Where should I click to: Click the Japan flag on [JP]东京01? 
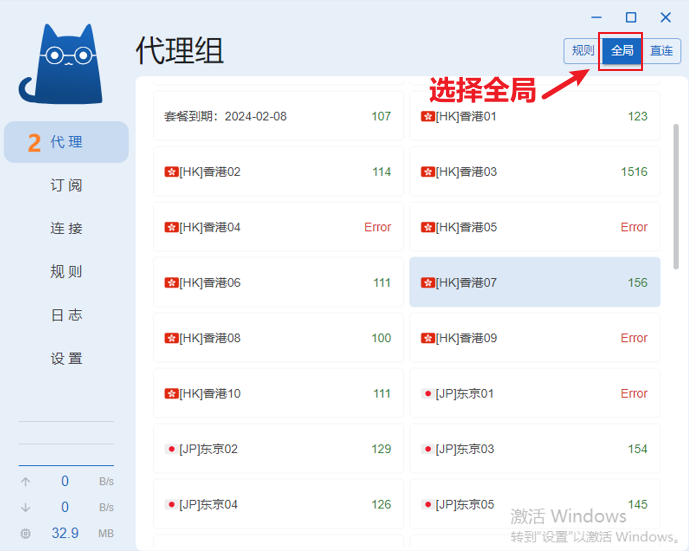coord(427,394)
